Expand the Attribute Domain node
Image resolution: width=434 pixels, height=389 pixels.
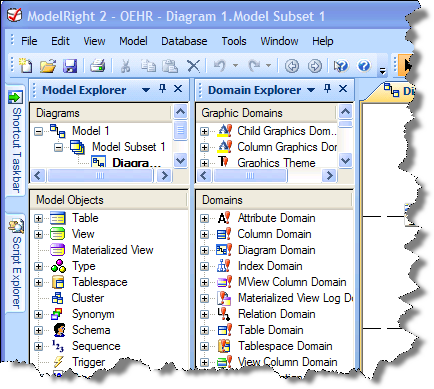204,219
